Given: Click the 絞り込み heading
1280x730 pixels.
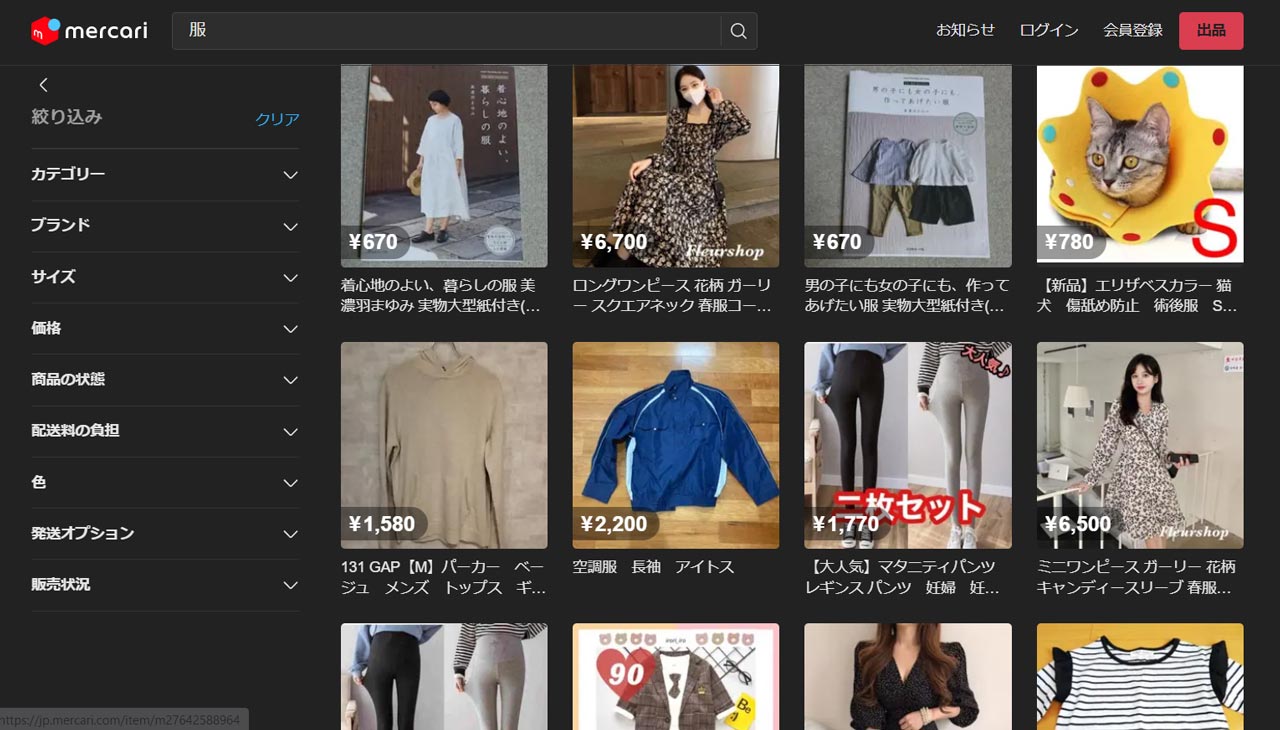Looking at the screenshot, I should (67, 117).
